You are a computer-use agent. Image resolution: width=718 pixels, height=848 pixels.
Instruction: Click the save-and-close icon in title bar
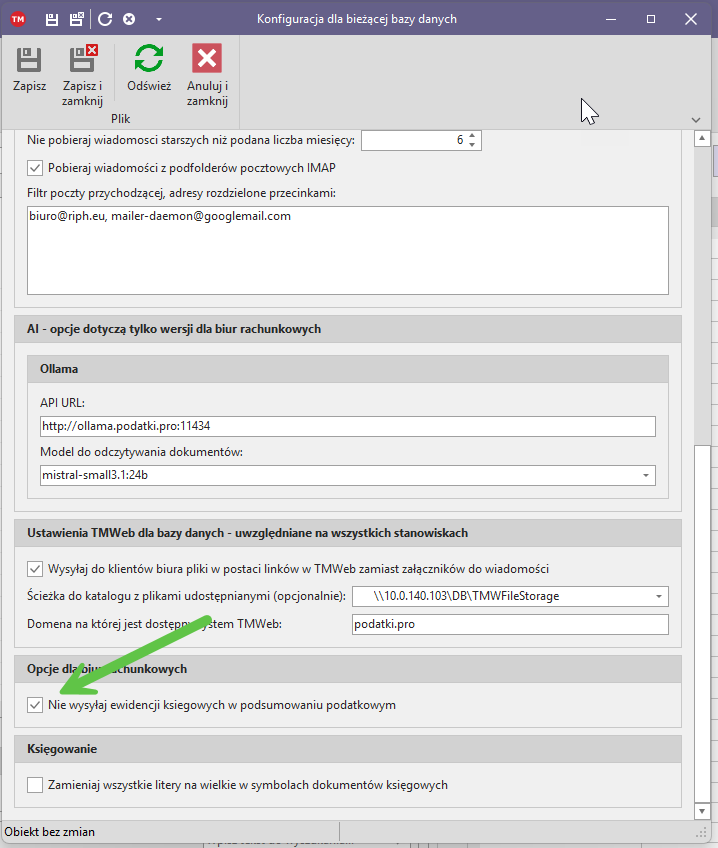(x=77, y=19)
